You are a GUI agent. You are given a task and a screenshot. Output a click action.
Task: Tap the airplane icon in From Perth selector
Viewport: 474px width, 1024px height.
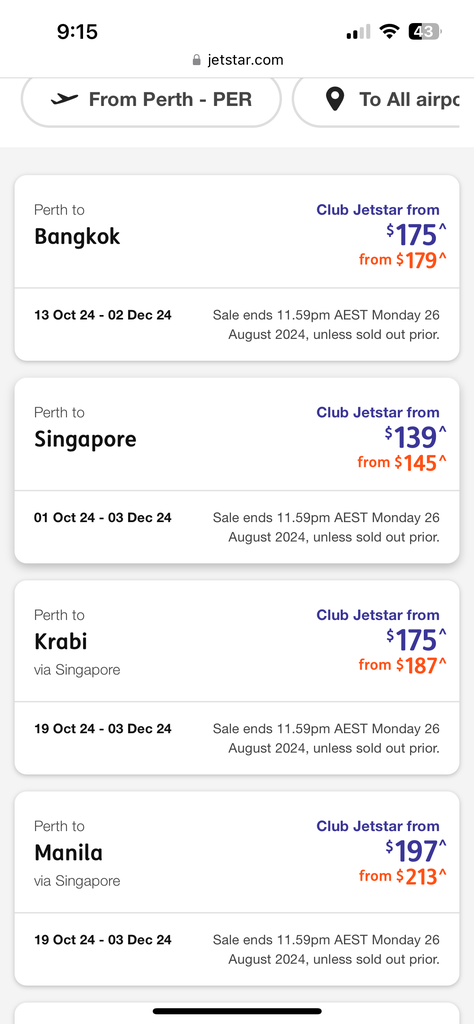point(64,99)
